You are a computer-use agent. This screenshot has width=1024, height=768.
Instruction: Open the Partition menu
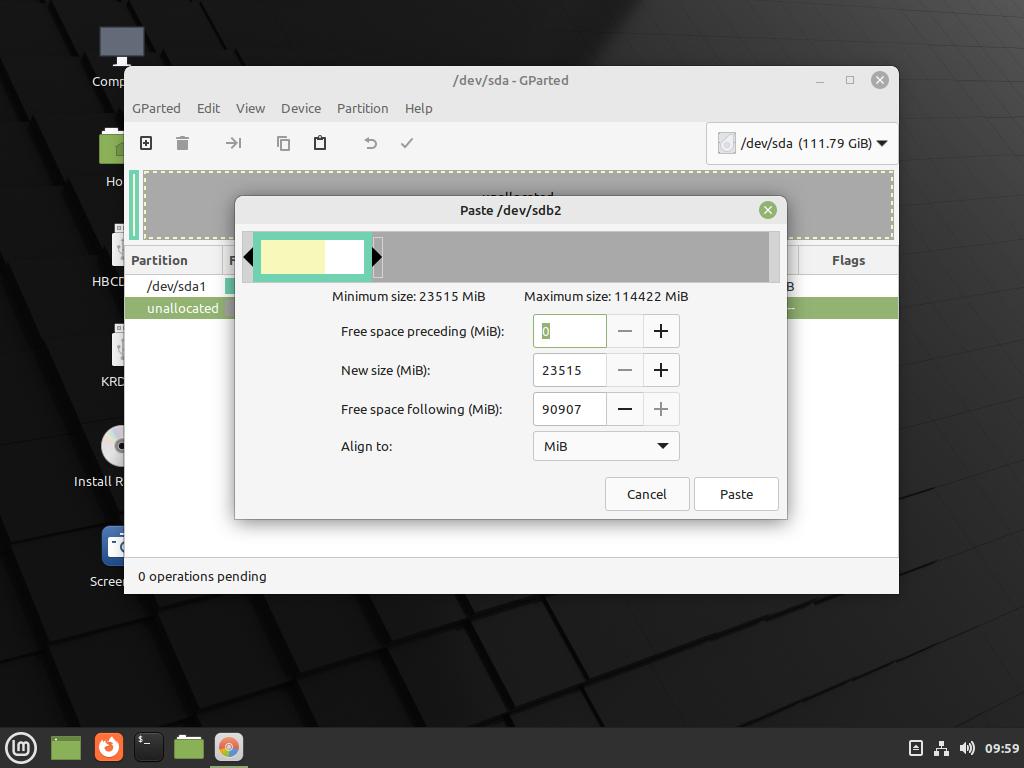[362, 108]
